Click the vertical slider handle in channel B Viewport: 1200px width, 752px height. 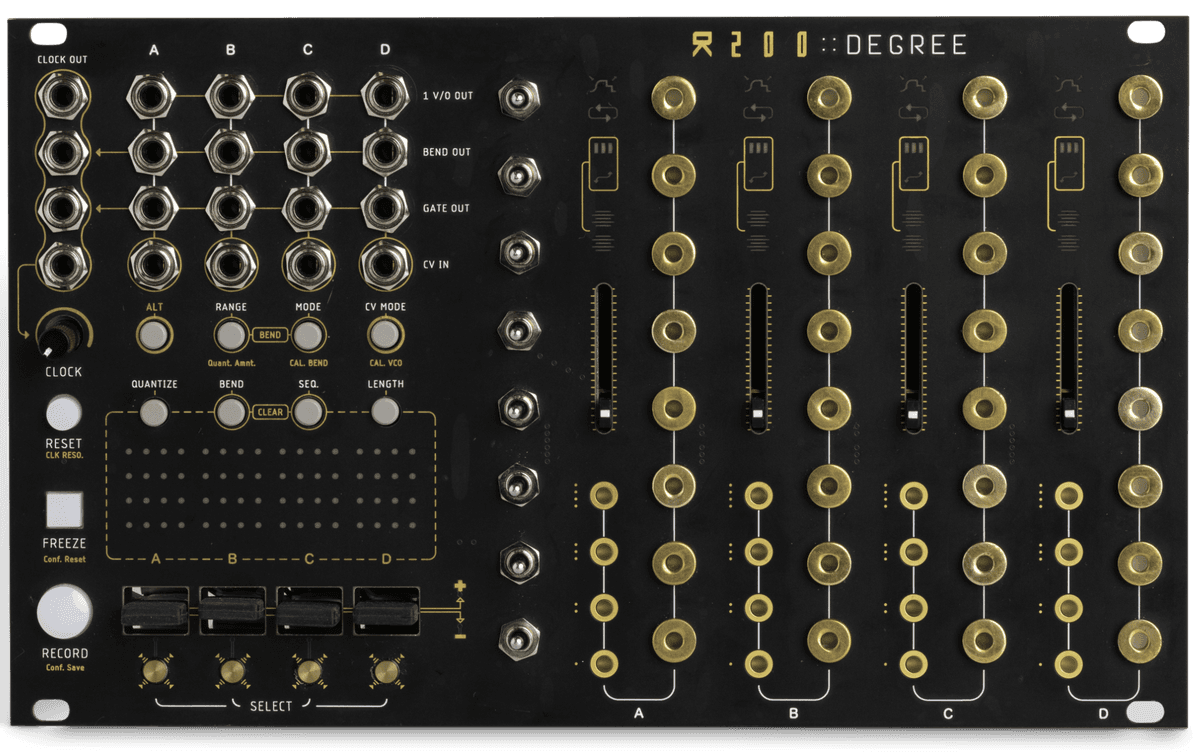(758, 412)
